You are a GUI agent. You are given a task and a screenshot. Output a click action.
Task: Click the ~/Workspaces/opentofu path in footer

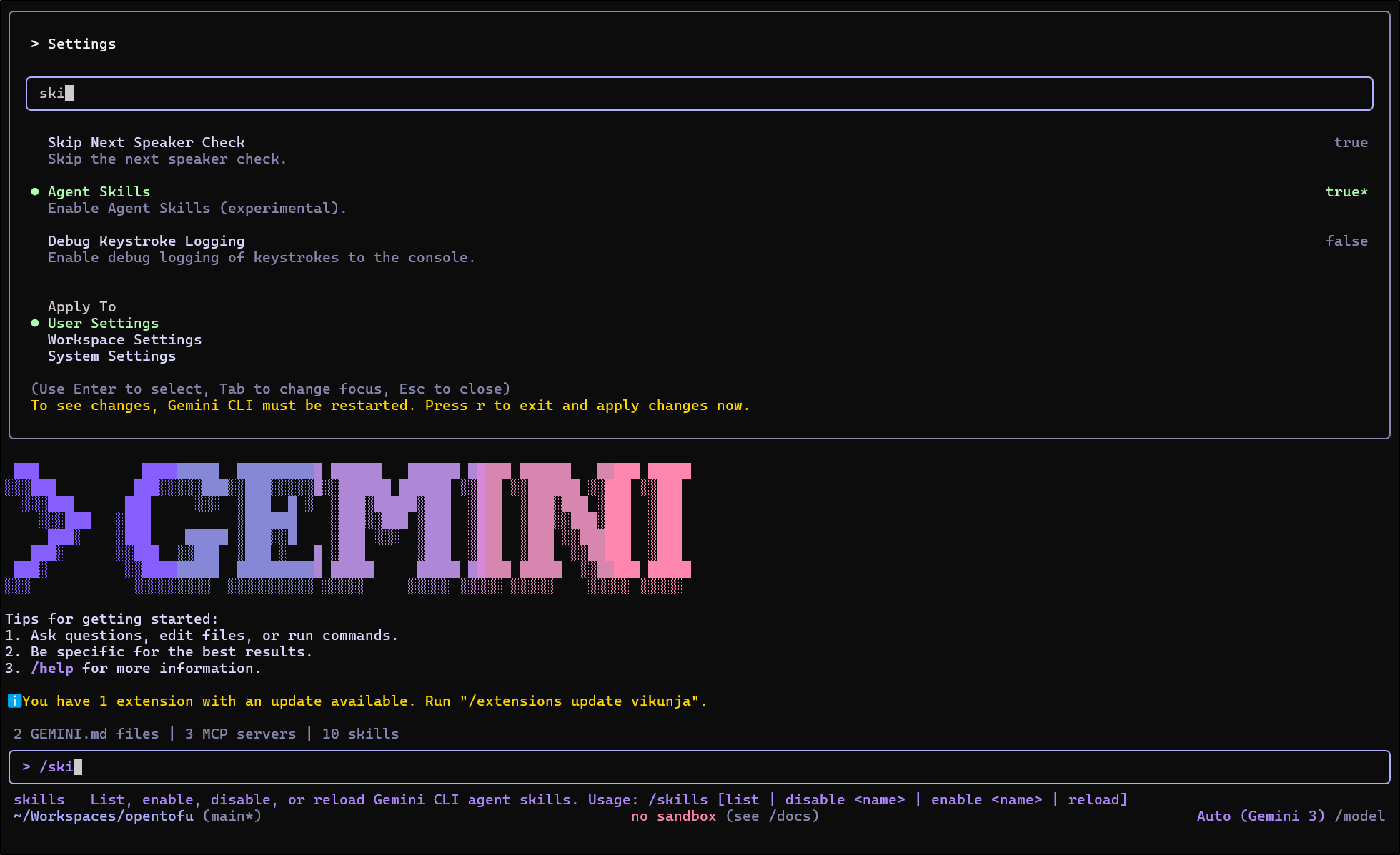(104, 816)
